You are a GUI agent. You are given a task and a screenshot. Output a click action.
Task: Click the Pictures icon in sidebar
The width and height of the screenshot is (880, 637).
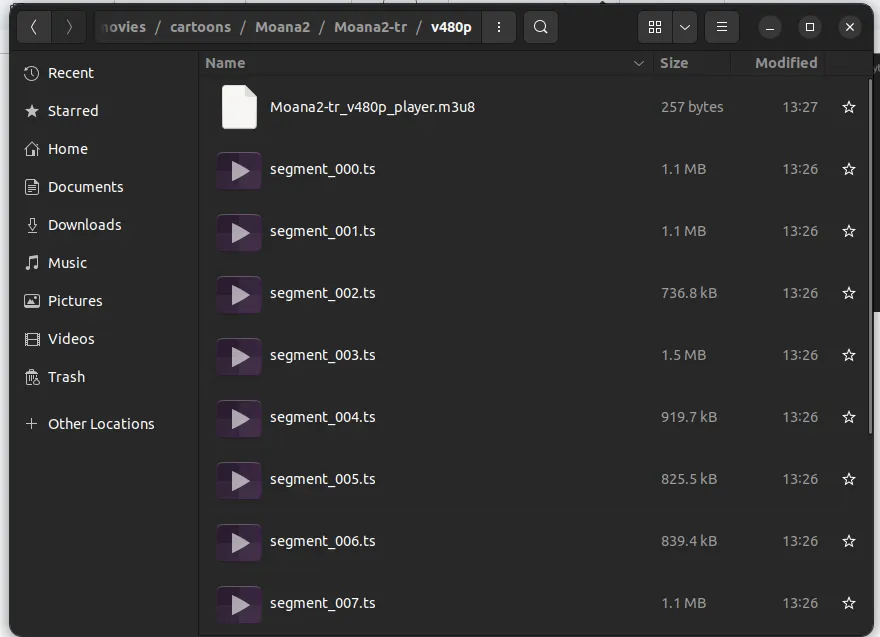32,301
